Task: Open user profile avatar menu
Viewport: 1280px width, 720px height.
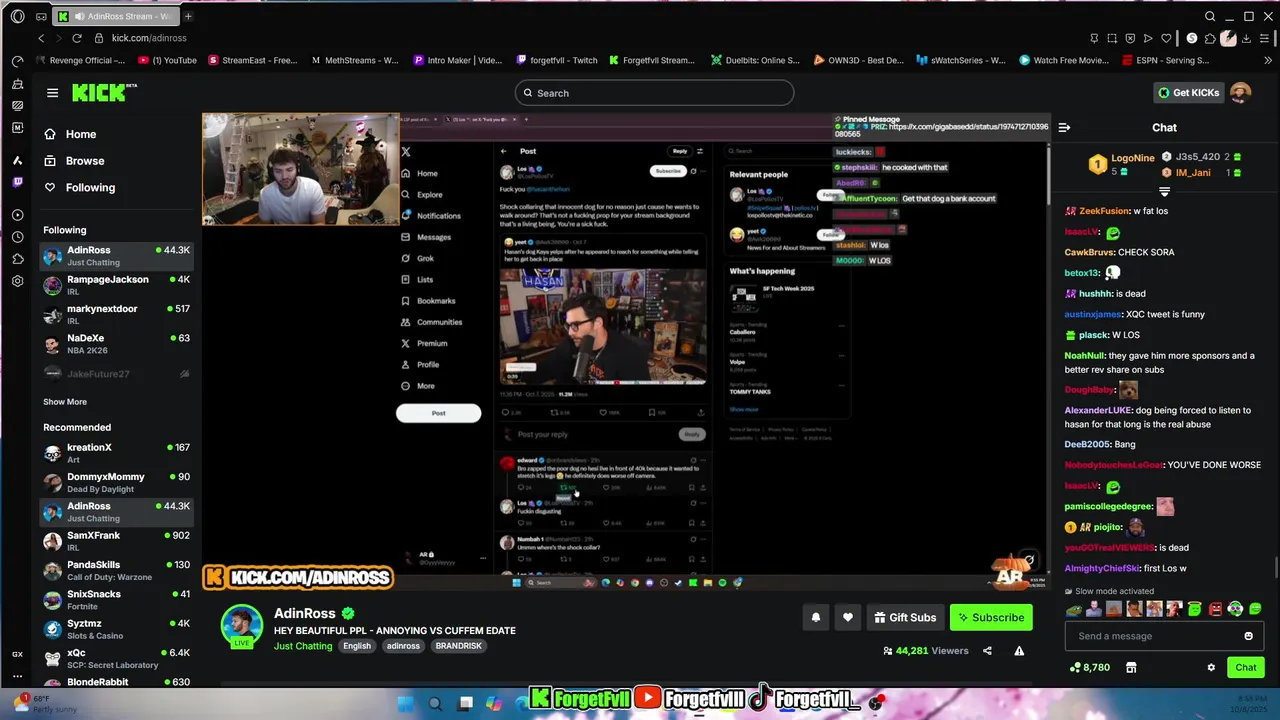Action: (1240, 93)
